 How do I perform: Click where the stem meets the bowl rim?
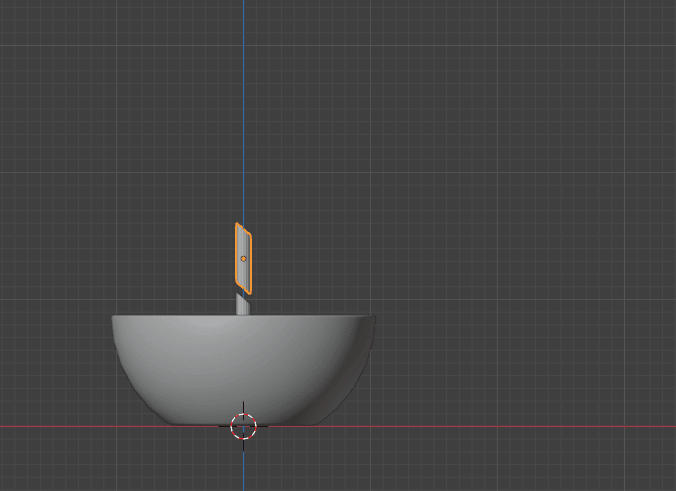click(242, 314)
